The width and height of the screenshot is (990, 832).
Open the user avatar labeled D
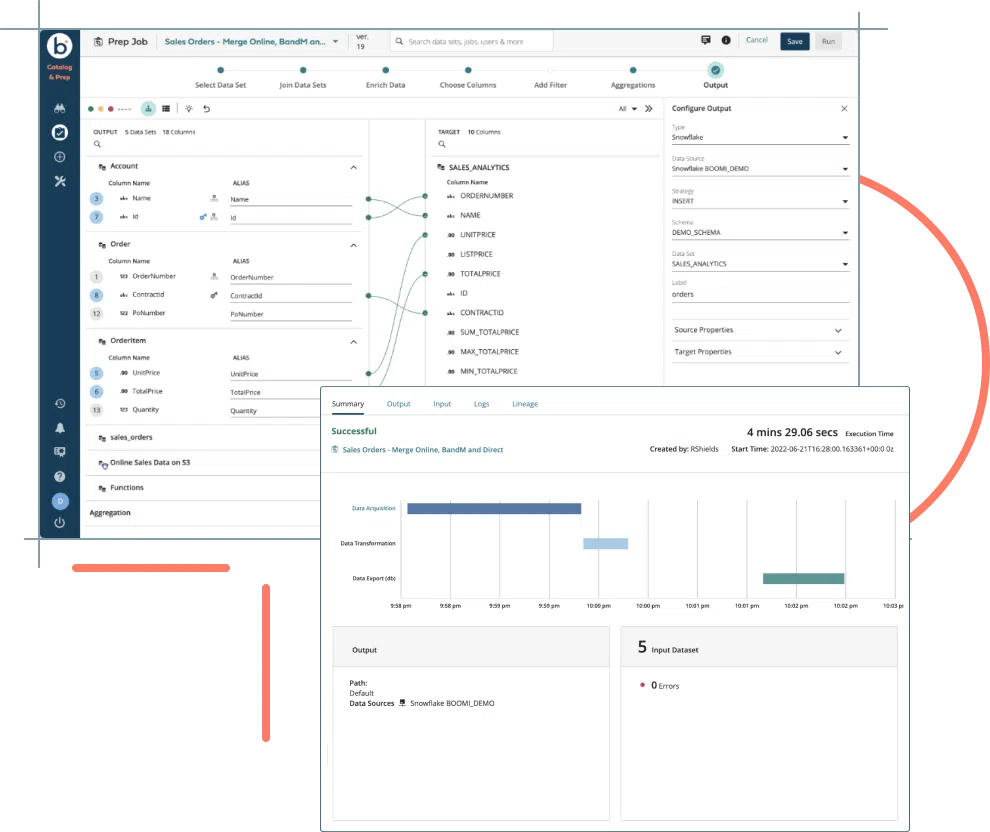pyautogui.click(x=60, y=501)
